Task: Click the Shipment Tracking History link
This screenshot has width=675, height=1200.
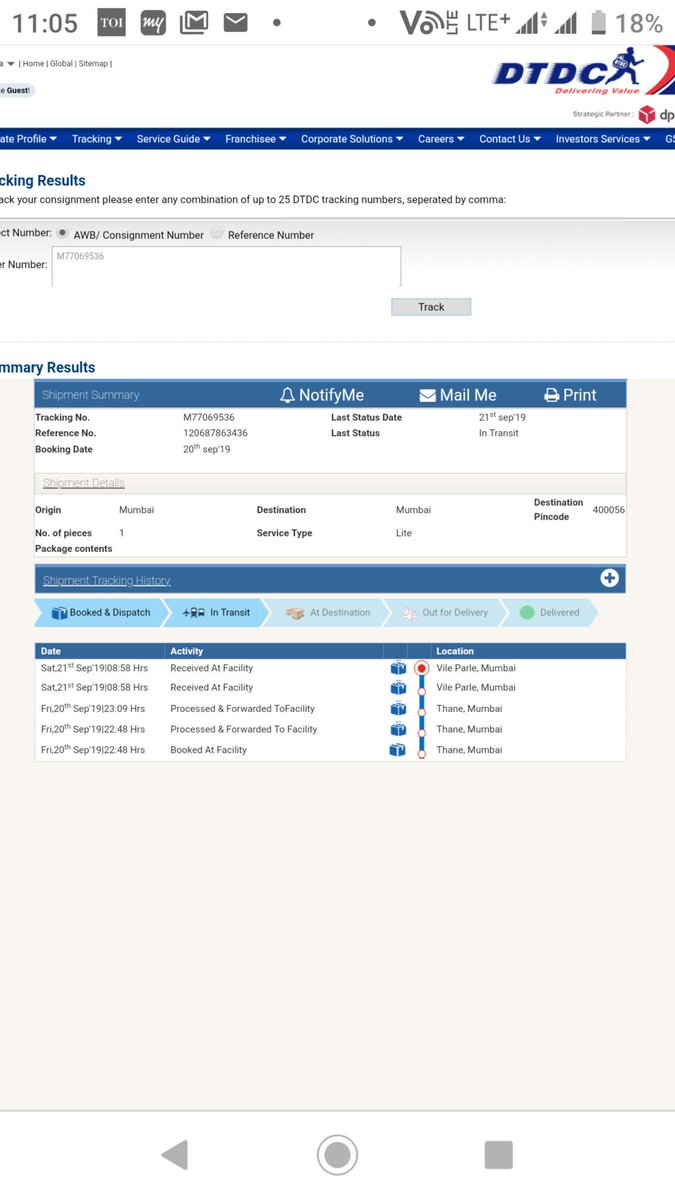Action: coord(106,580)
